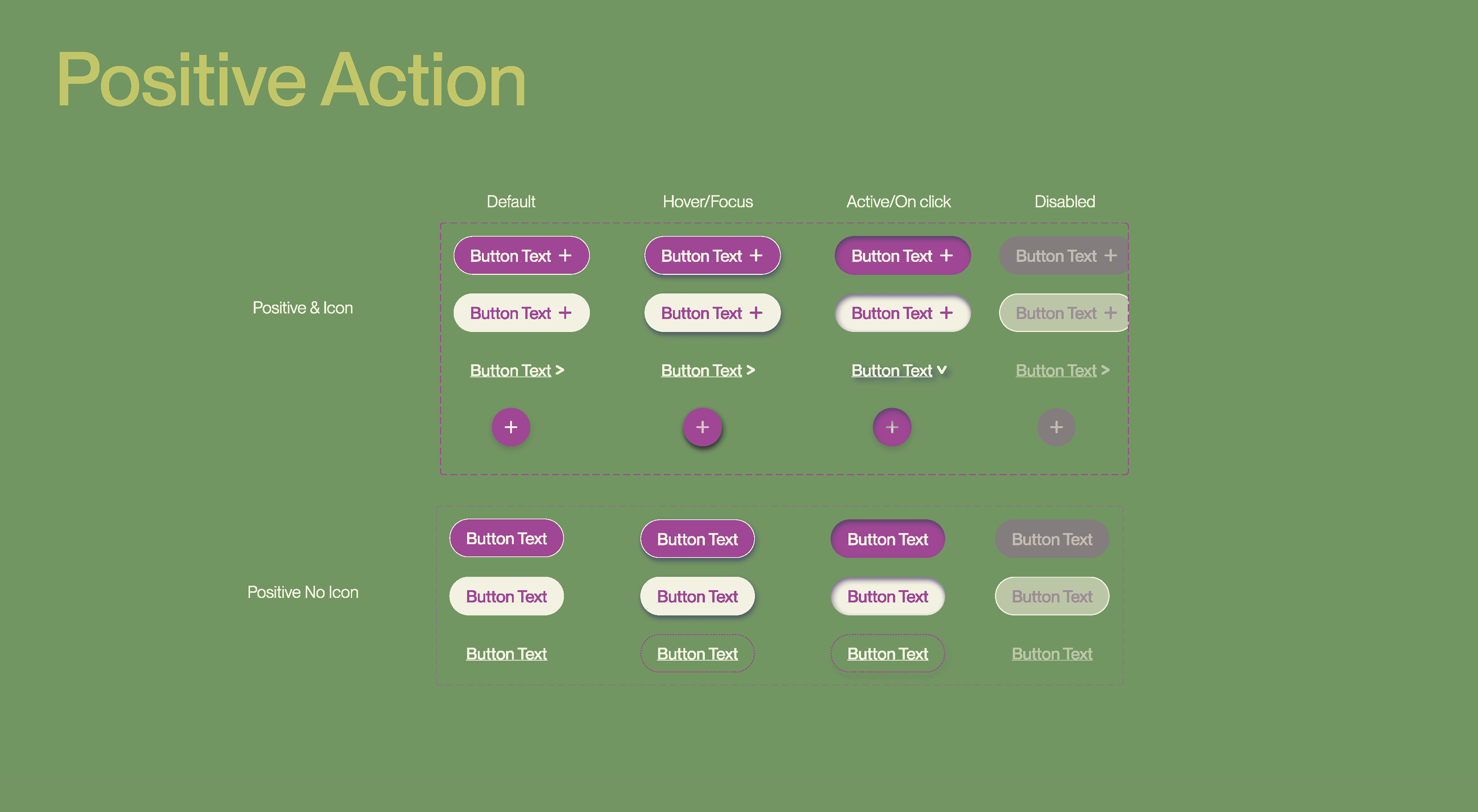Click the Default round purple plus icon button
The width and height of the screenshot is (1478, 812).
(511, 427)
